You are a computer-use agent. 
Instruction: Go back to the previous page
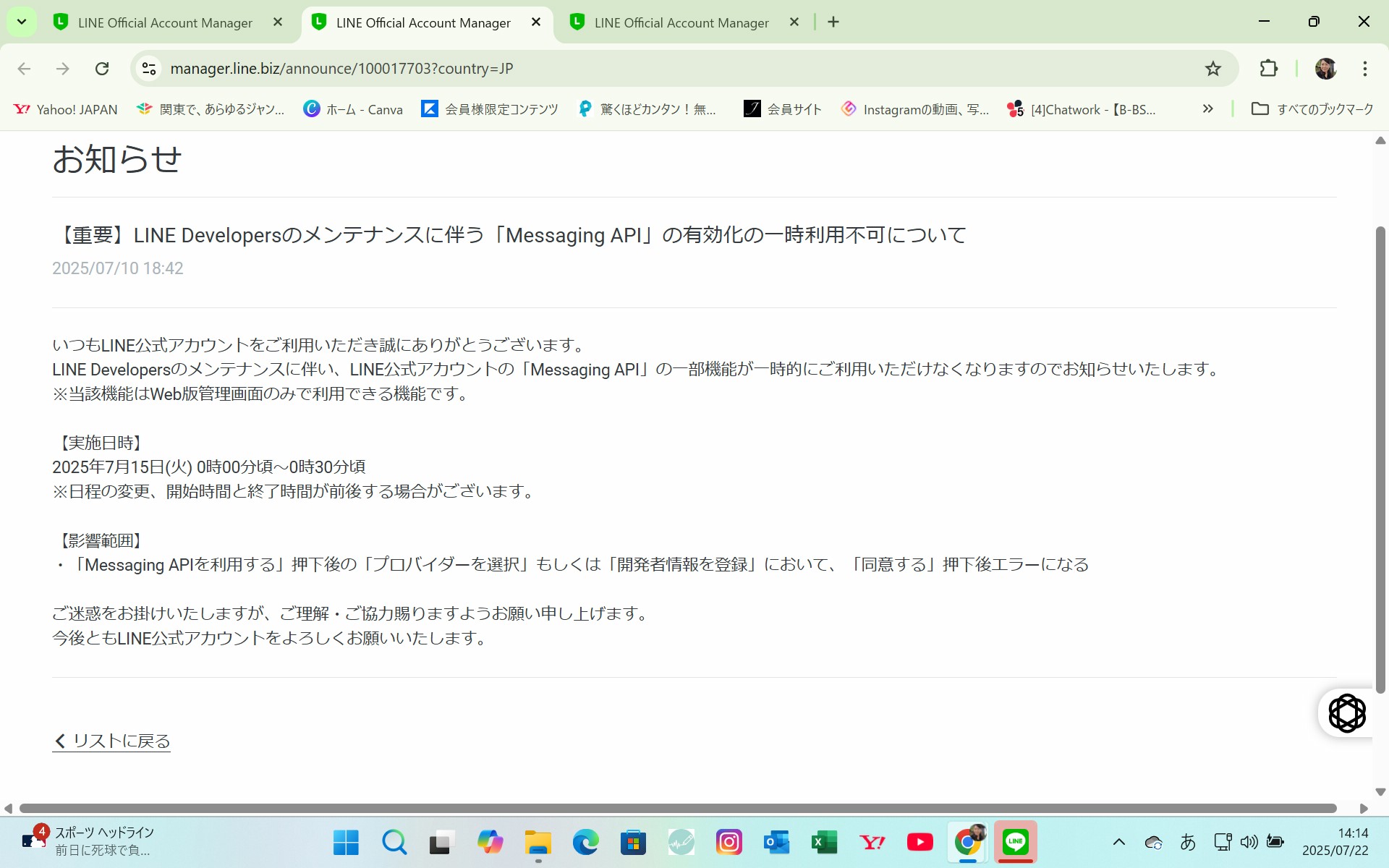pos(24,69)
